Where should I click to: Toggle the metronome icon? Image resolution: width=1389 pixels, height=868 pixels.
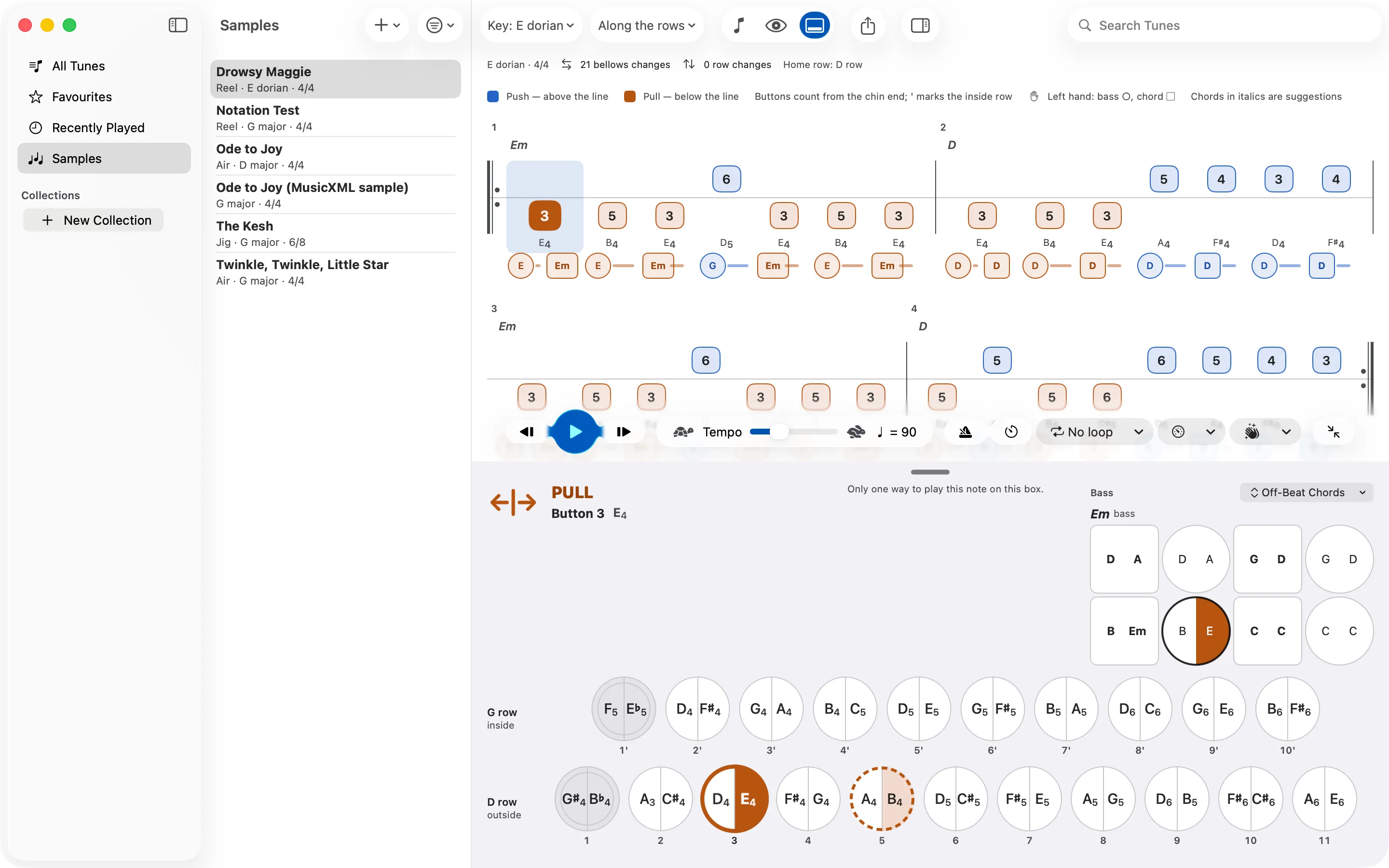pyautogui.click(x=966, y=432)
